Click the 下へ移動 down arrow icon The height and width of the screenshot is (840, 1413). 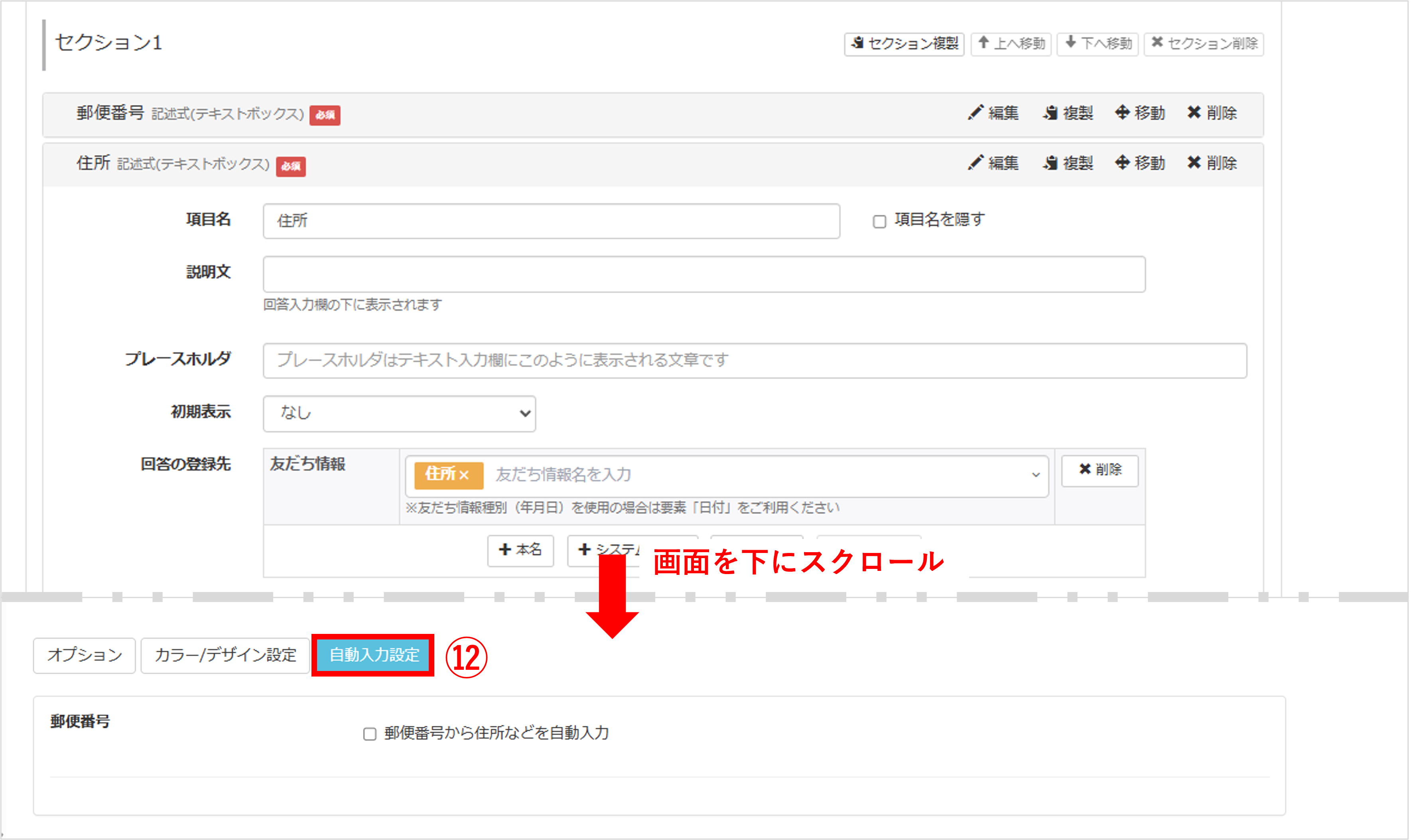[1070, 43]
